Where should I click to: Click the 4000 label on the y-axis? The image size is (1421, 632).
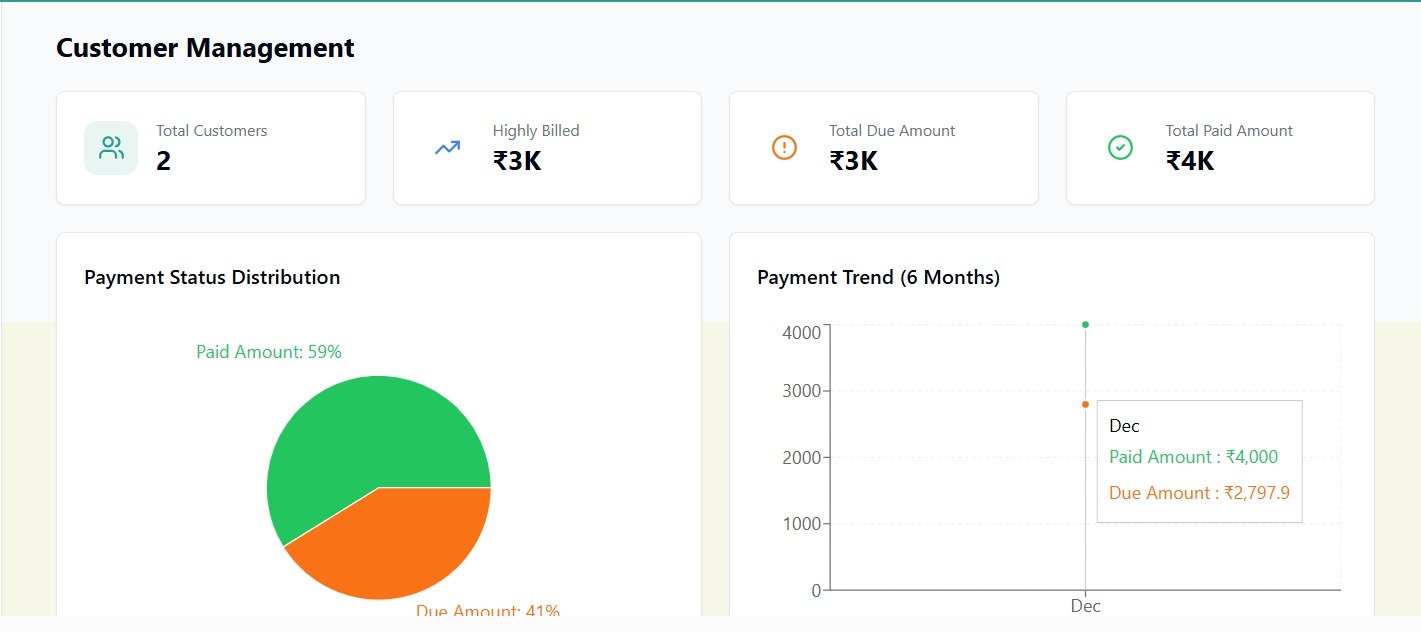(801, 332)
